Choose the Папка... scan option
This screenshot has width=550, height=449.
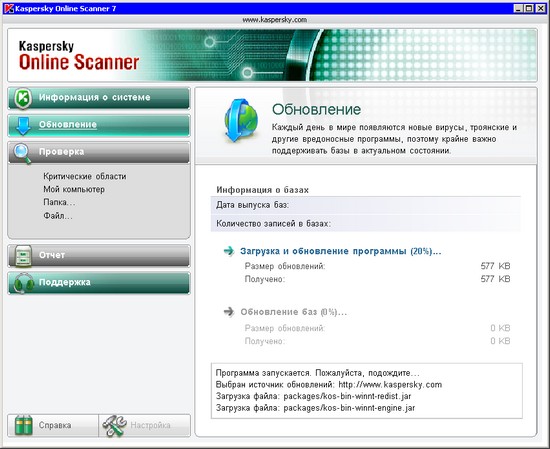[x=59, y=202]
